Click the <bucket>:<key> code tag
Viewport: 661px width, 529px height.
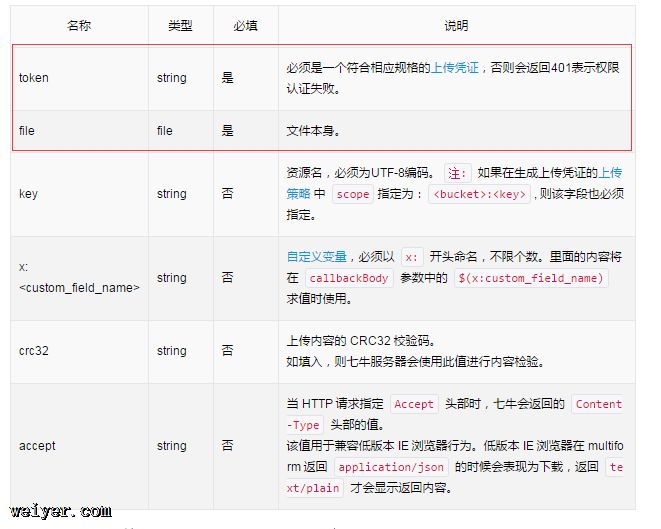[479, 195]
